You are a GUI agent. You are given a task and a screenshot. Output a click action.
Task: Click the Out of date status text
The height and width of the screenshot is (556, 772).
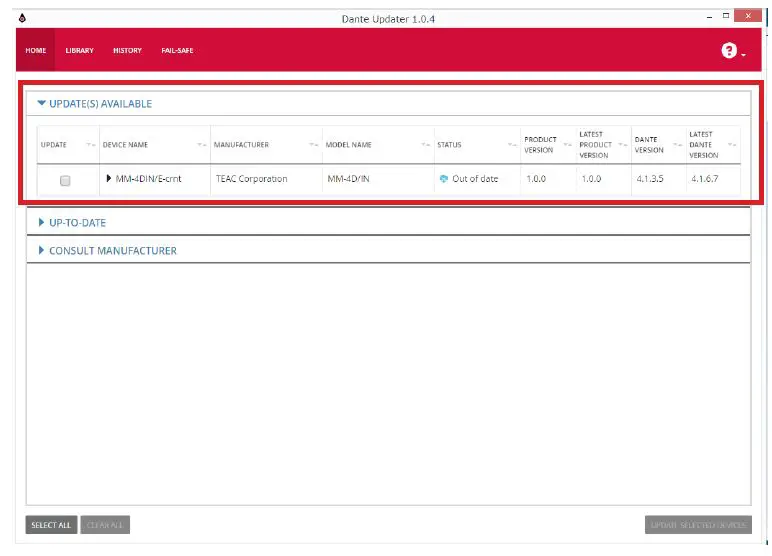pyautogui.click(x=475, y=179)
